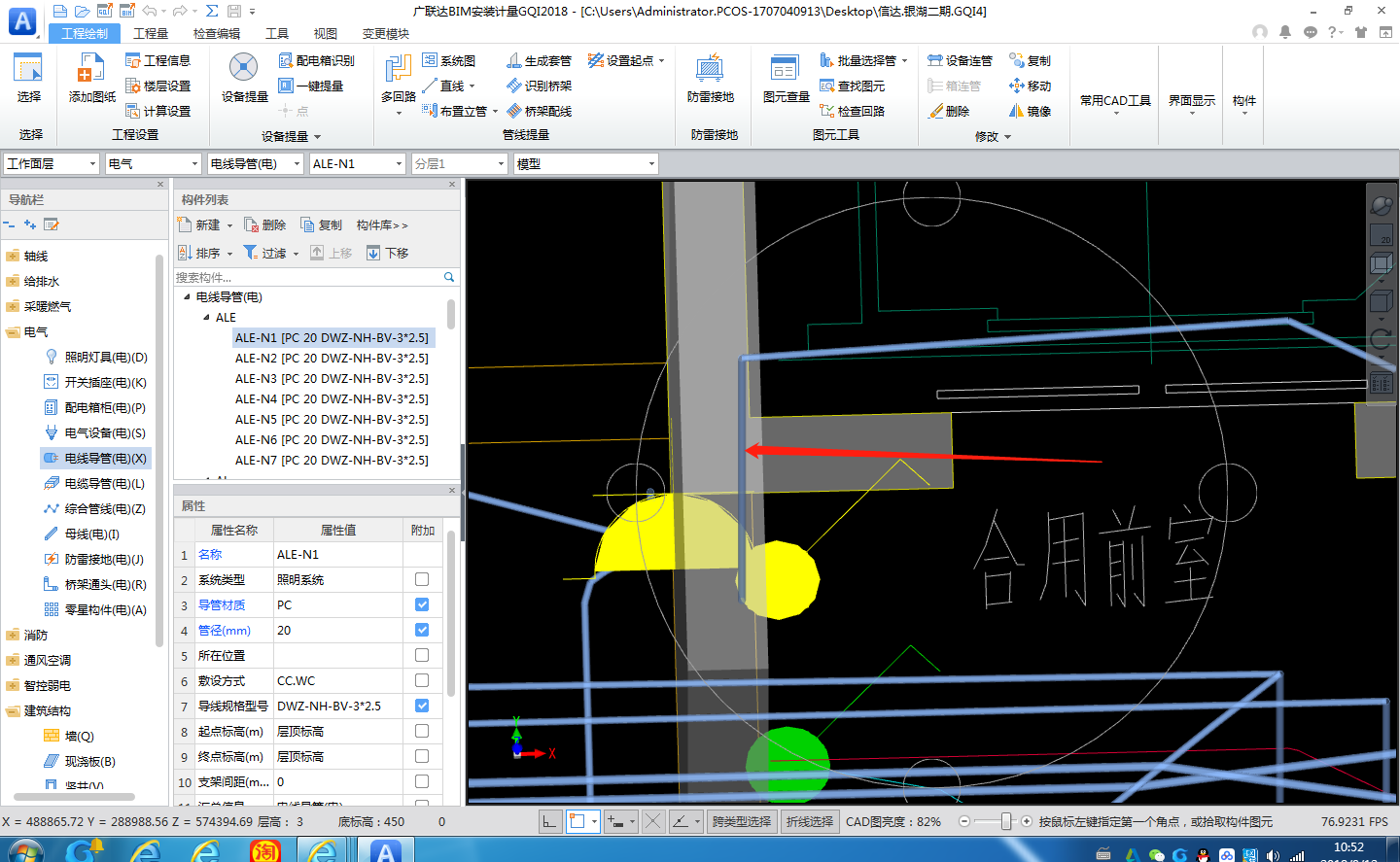
Task: Toggle 支架间距 row checkbox
Action: [422, 781]
